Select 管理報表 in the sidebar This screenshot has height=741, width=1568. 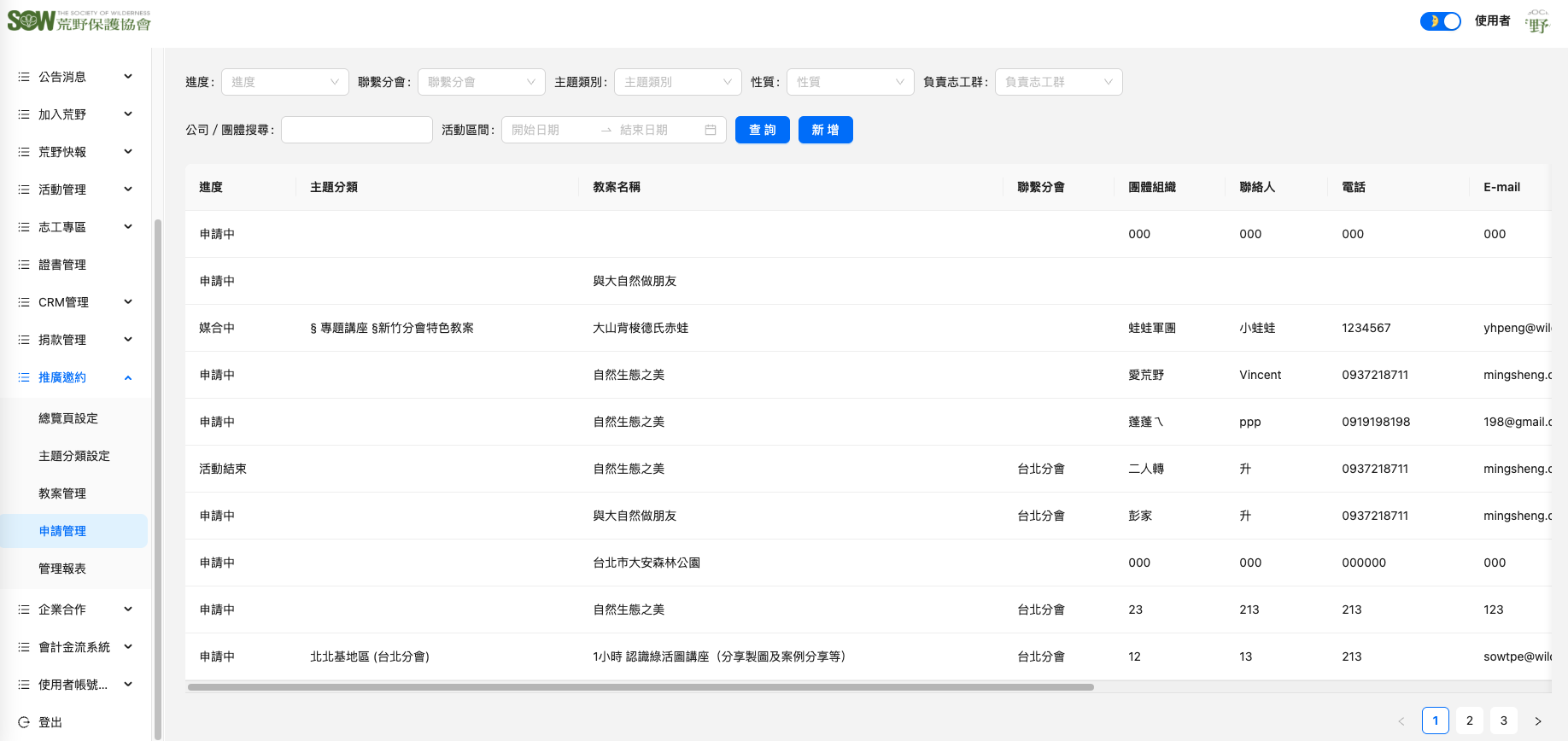pyautogui.click(x=62, y=569)
